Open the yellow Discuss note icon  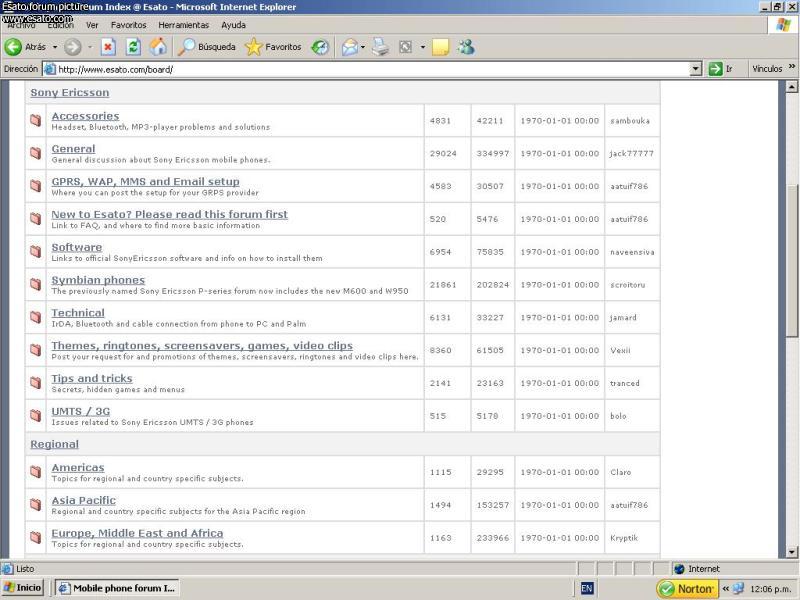440,47
